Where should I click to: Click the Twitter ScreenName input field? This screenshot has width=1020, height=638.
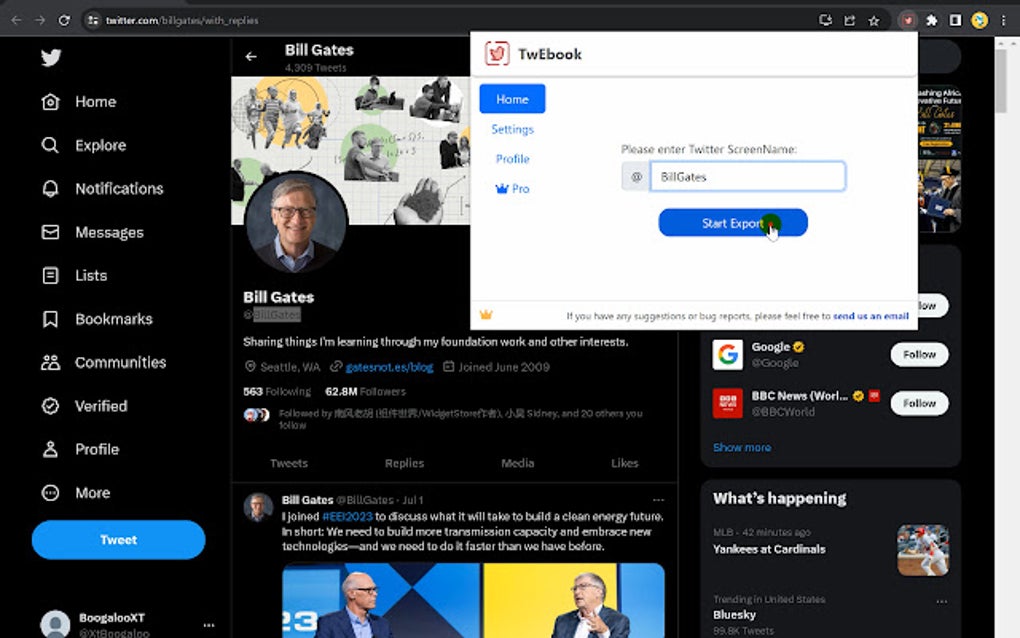pos(750,175)
